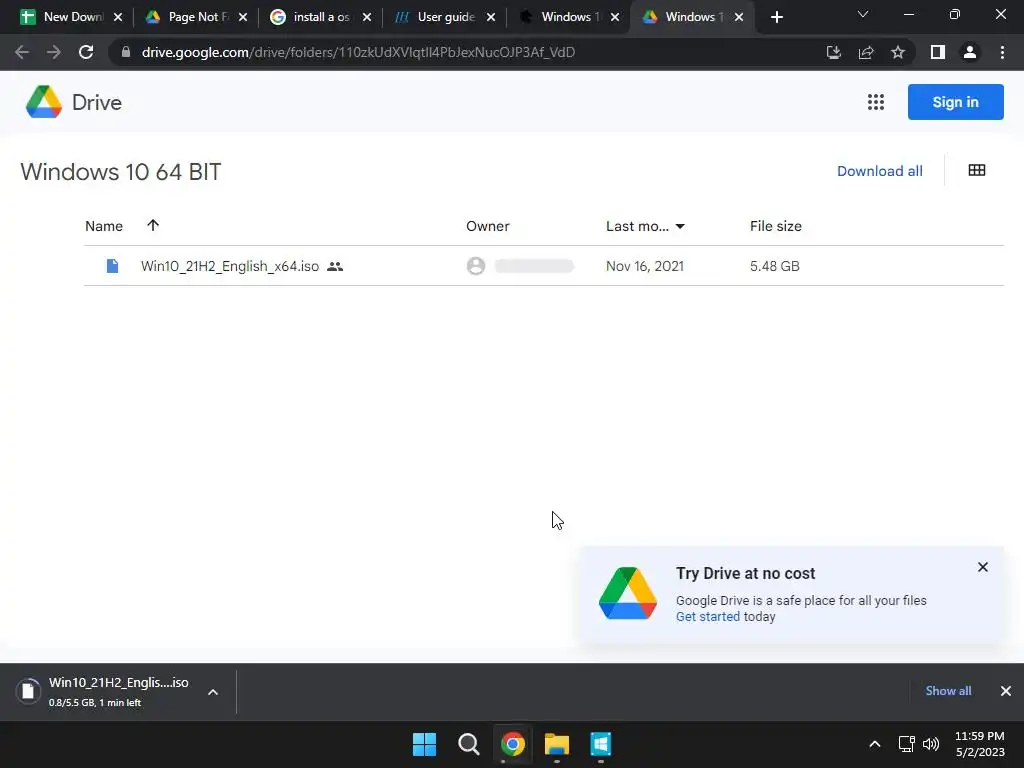
Task: Click the owner avatar icon
Action: (x=475, y=266)
